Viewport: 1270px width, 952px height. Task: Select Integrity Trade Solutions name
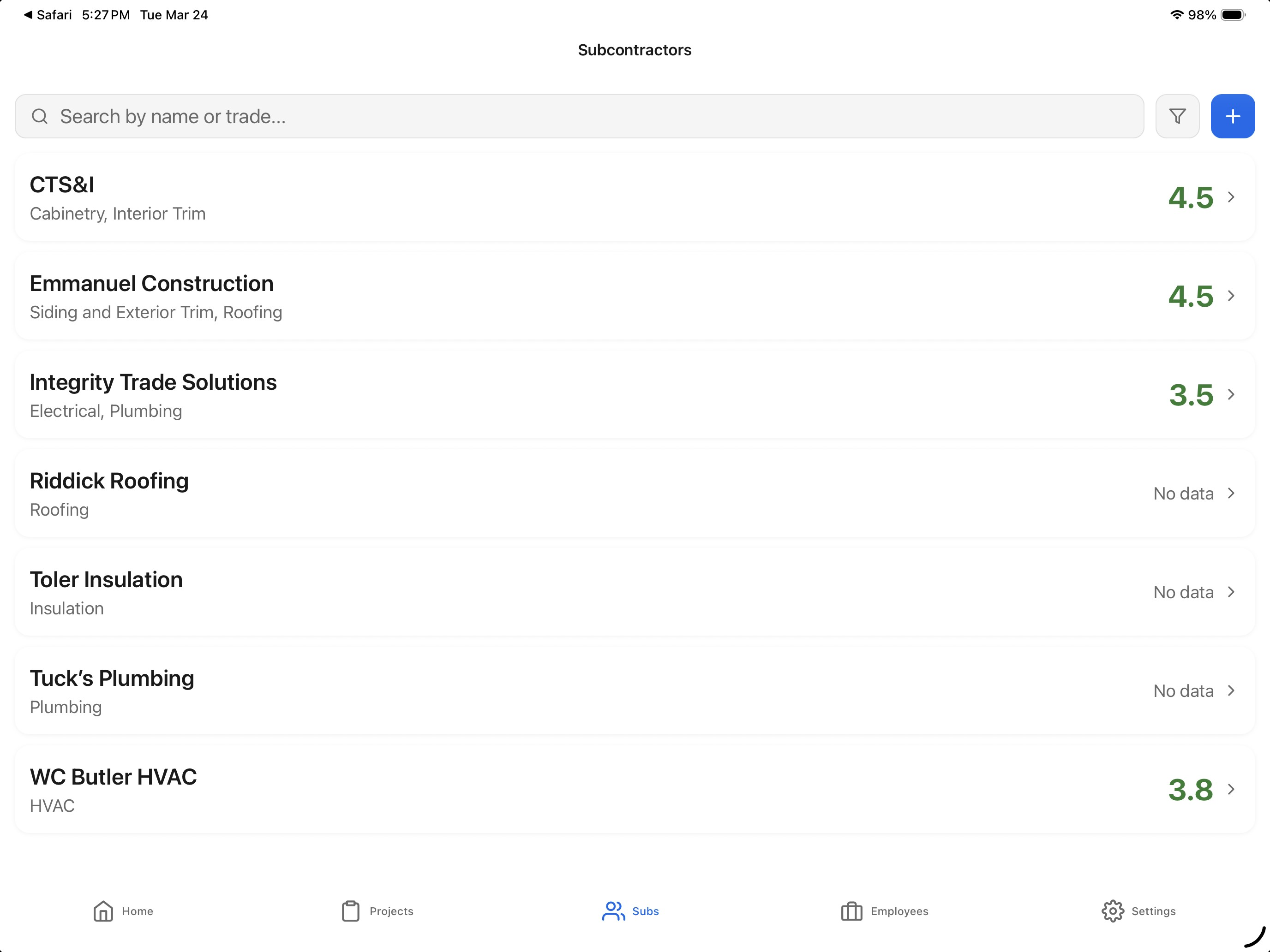pyautogui.click(x=153, y=383)
